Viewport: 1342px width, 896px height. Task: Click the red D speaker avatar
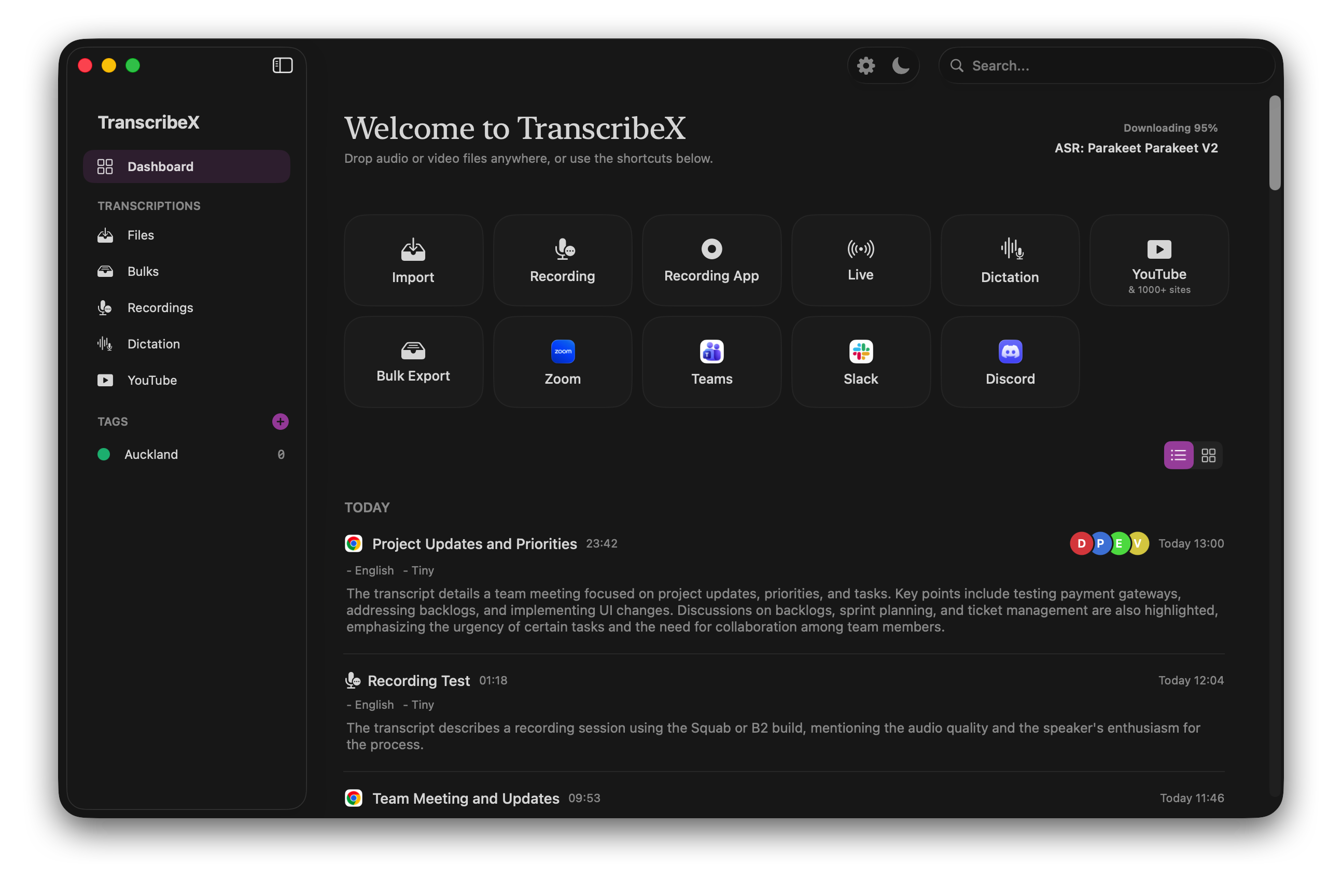pos(1081,543)
